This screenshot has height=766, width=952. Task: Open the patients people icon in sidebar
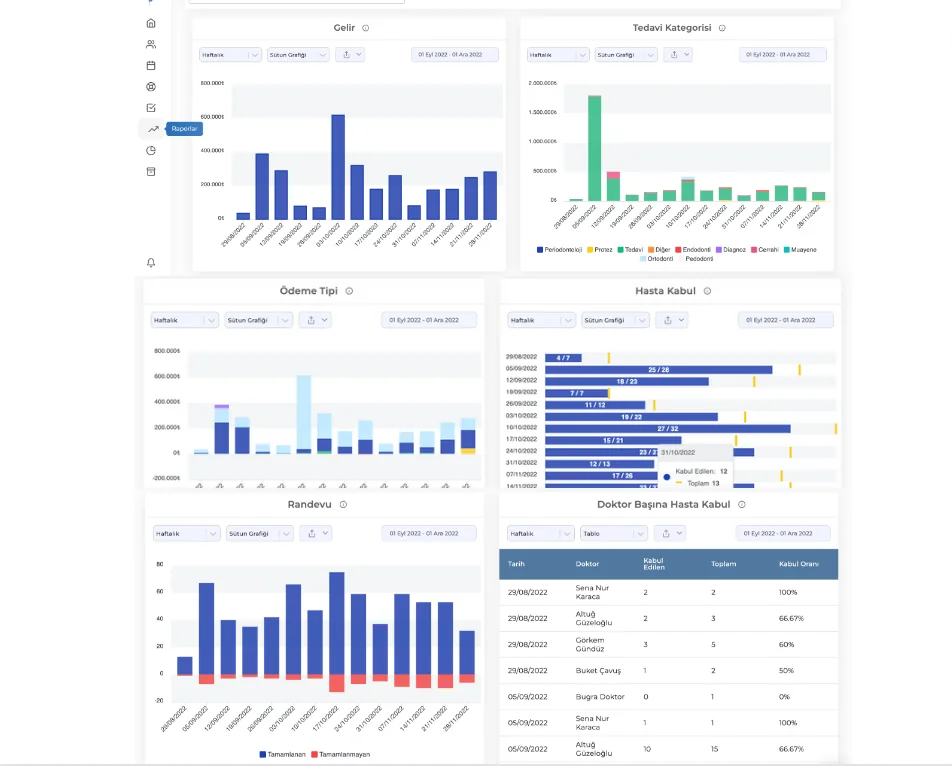[151, 44]
